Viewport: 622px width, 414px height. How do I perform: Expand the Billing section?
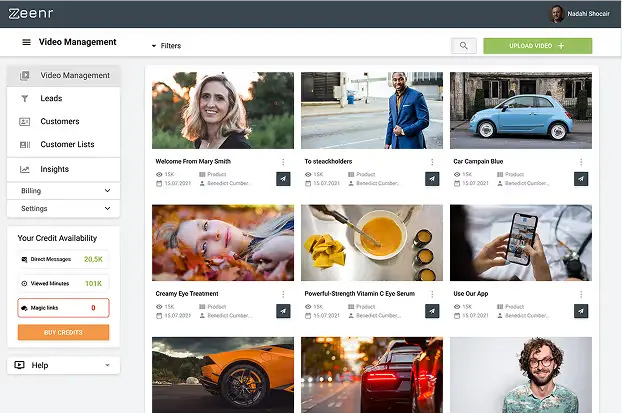click(x=63, y=191)
